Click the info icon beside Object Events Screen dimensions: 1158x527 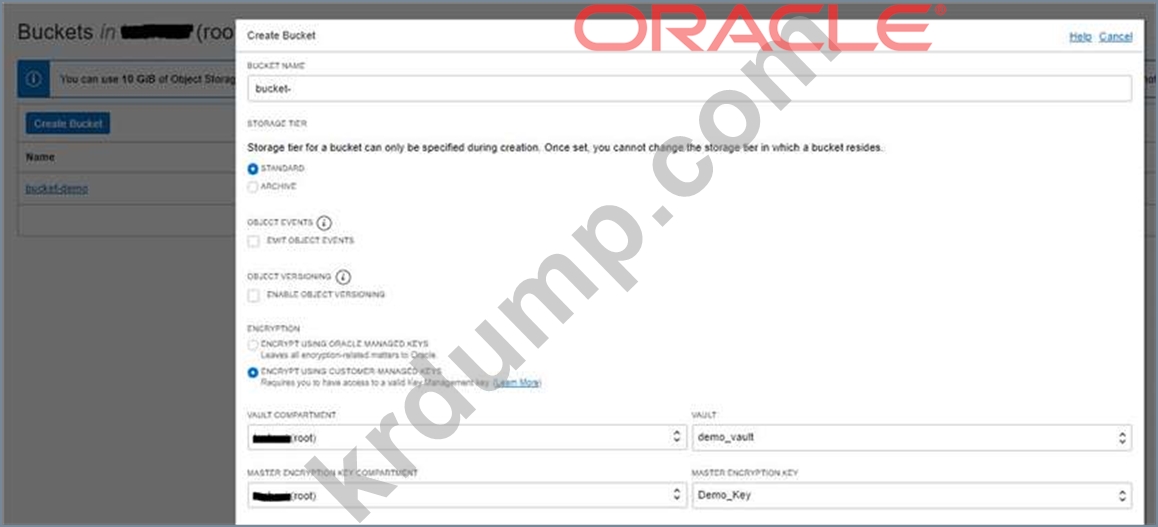tap(324, 222)
